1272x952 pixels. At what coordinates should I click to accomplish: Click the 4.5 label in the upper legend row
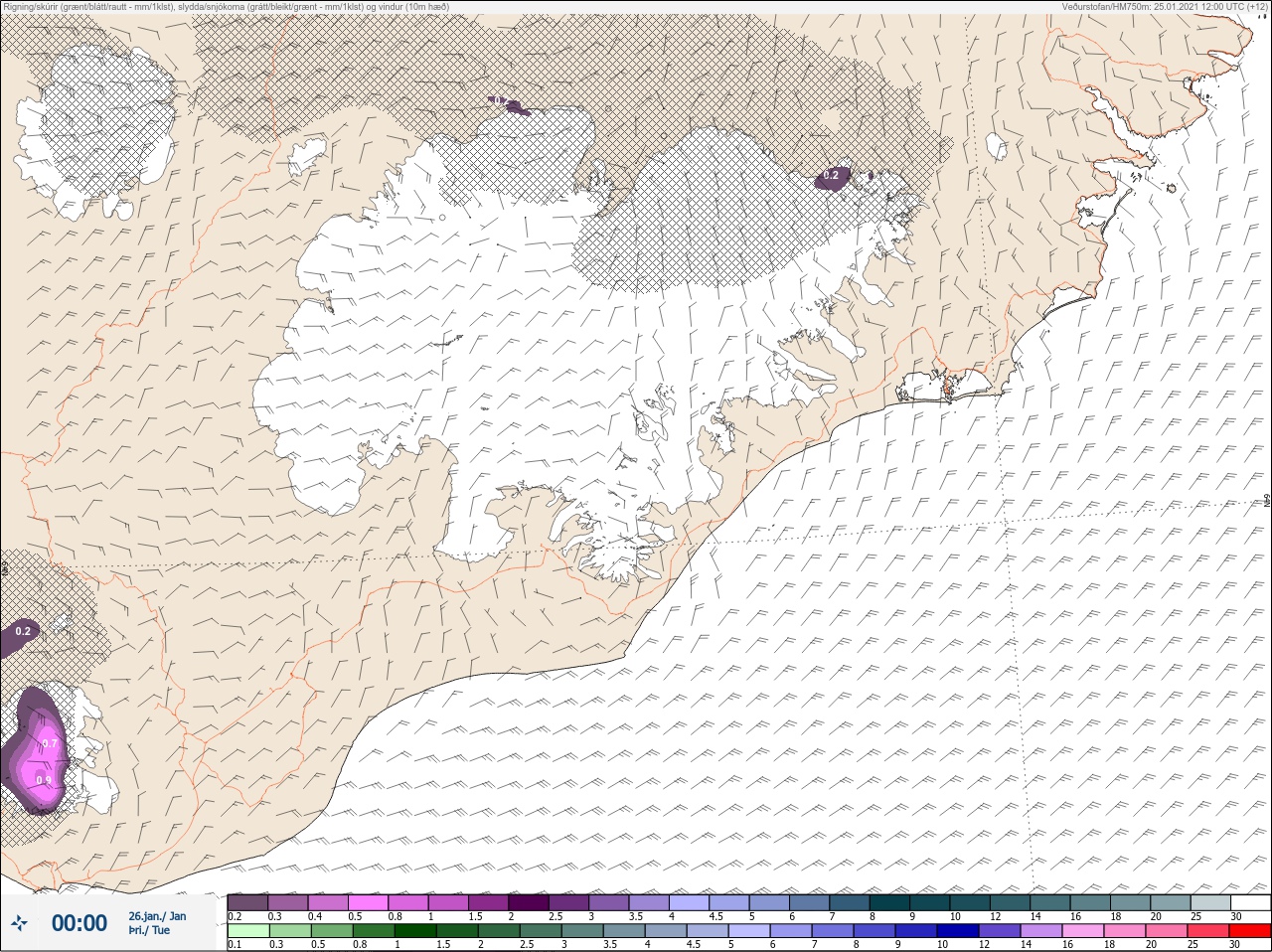click(715, 916)
